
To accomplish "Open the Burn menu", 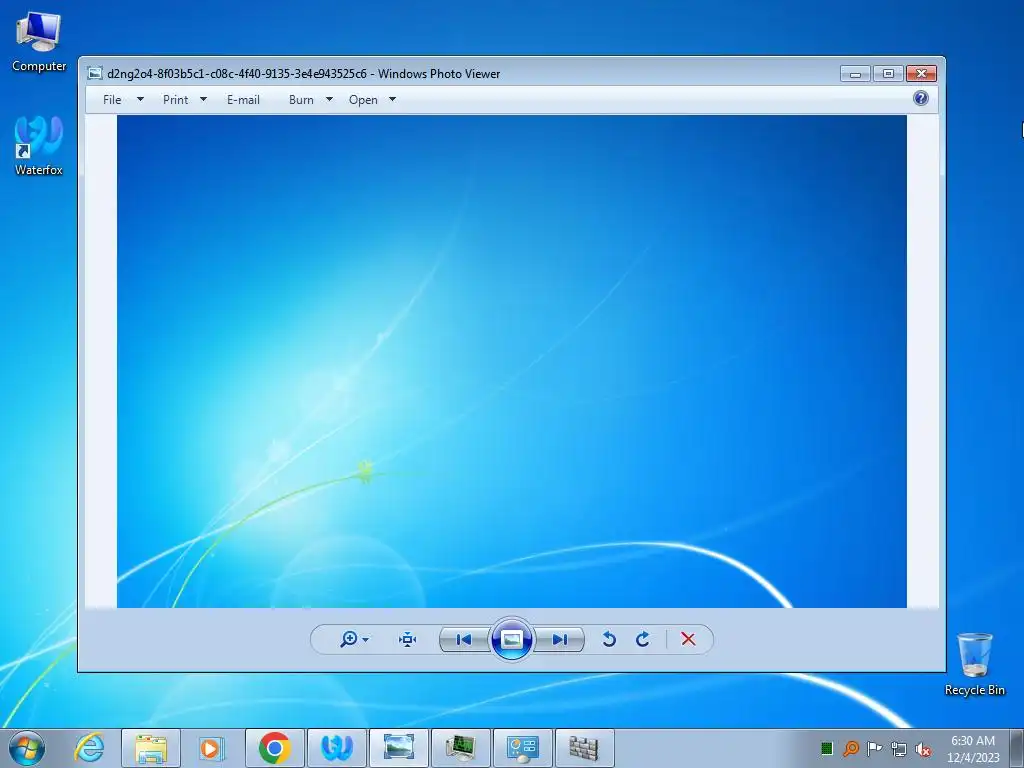I will point(301,100).
